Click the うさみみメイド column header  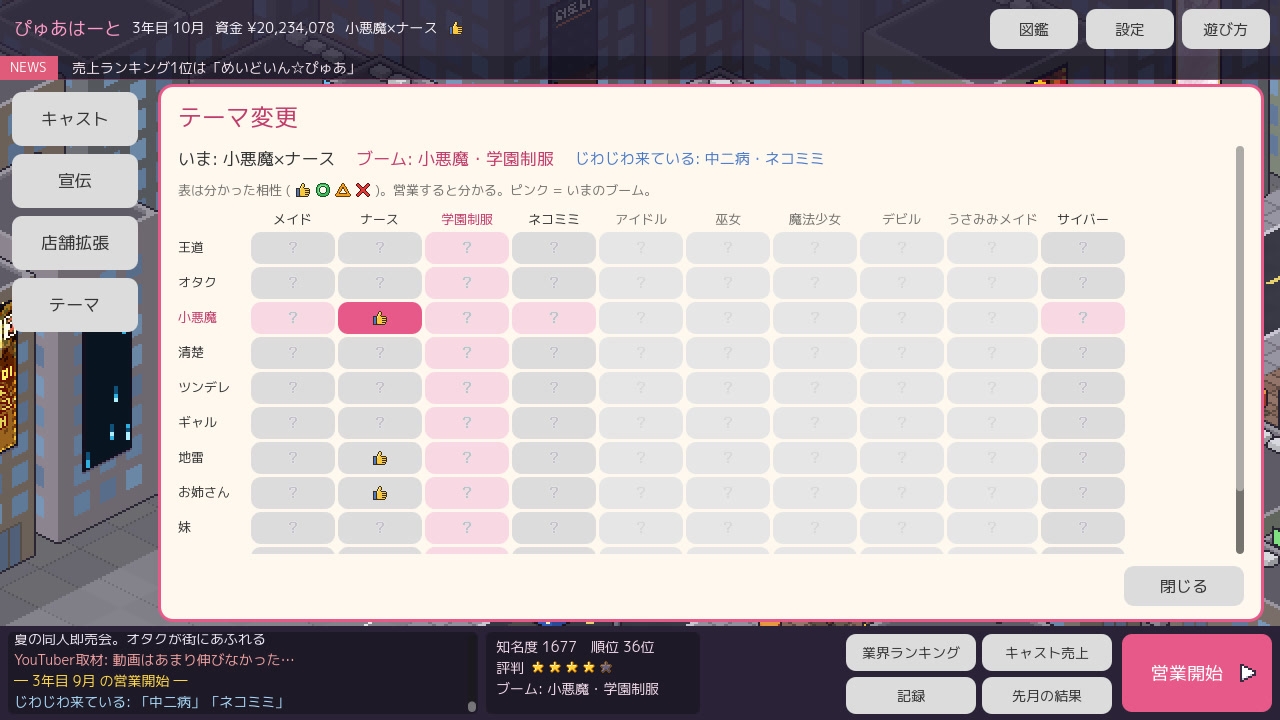(991, 219)
